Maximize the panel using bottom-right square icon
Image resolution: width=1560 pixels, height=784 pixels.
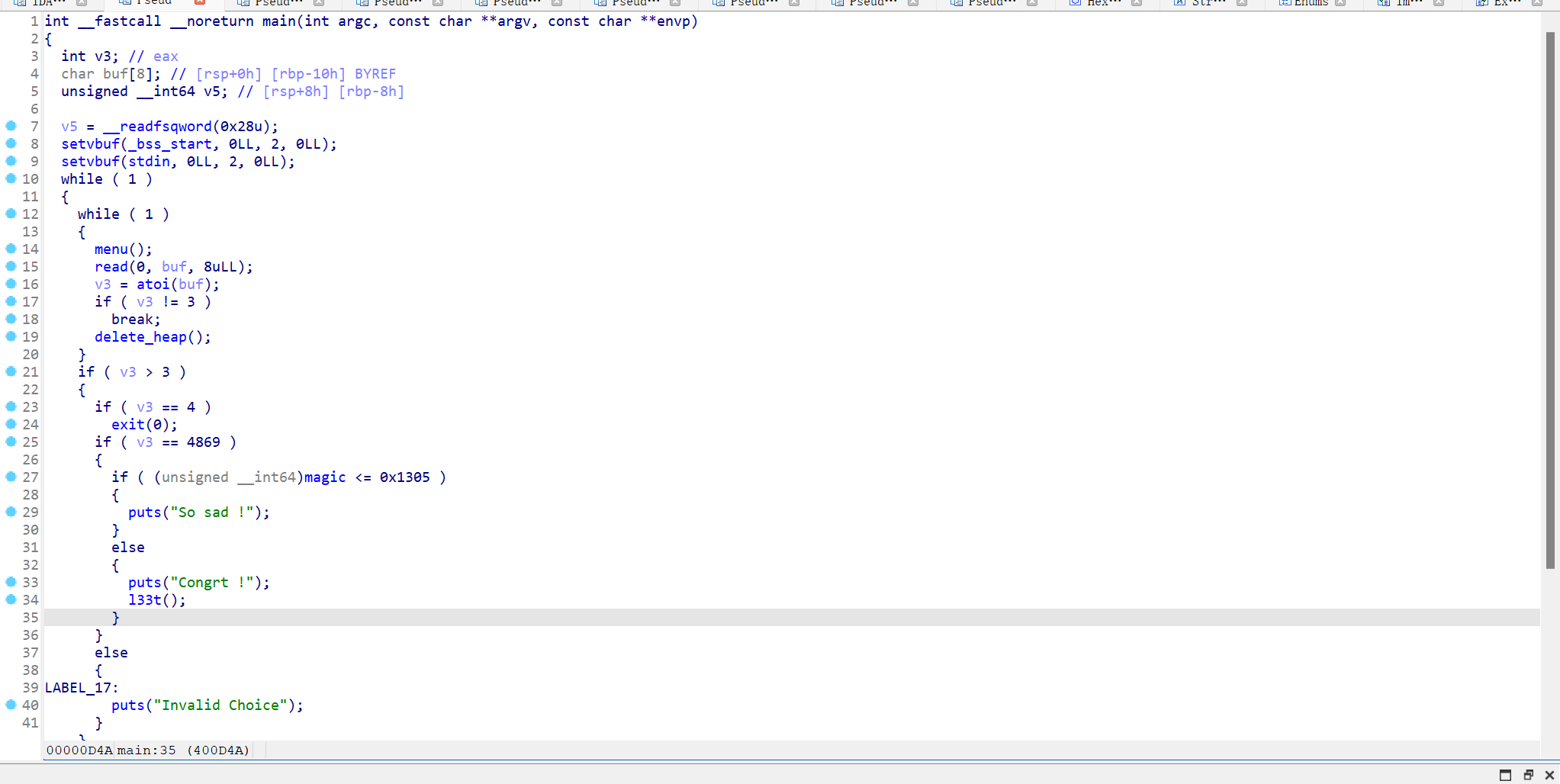tap(1505, 775)
